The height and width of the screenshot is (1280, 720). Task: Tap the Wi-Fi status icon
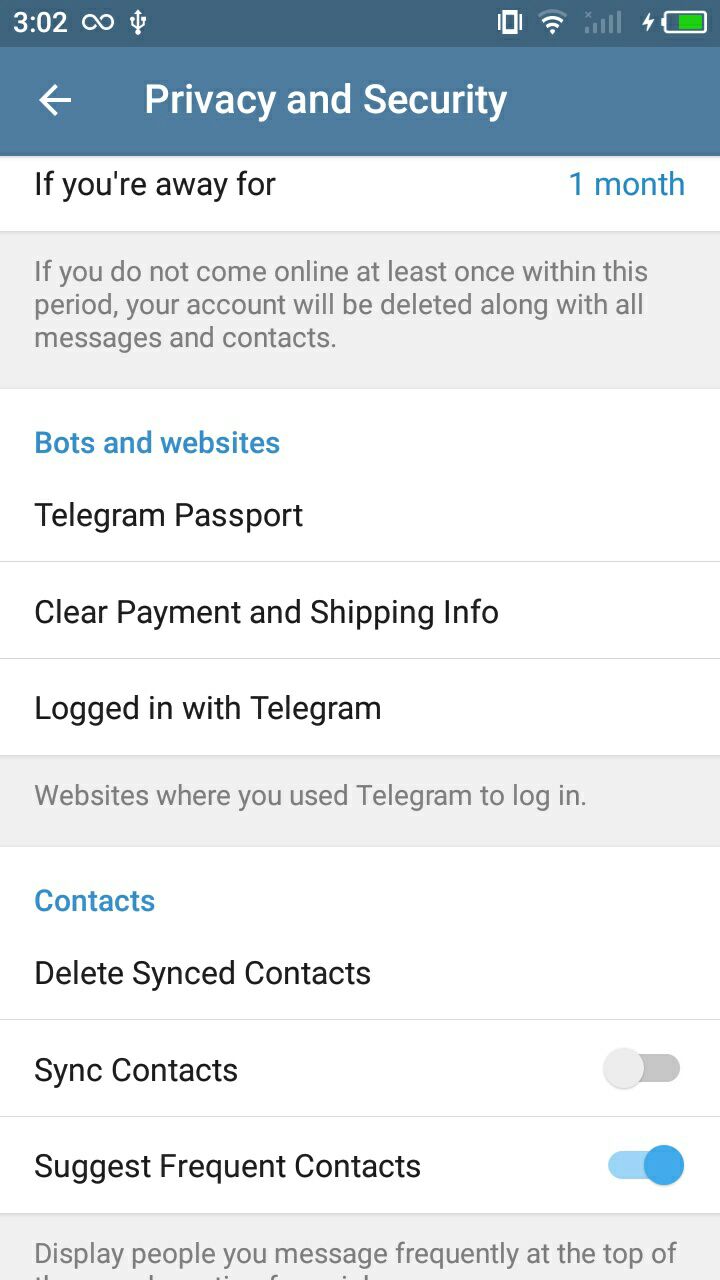[552, 22]
